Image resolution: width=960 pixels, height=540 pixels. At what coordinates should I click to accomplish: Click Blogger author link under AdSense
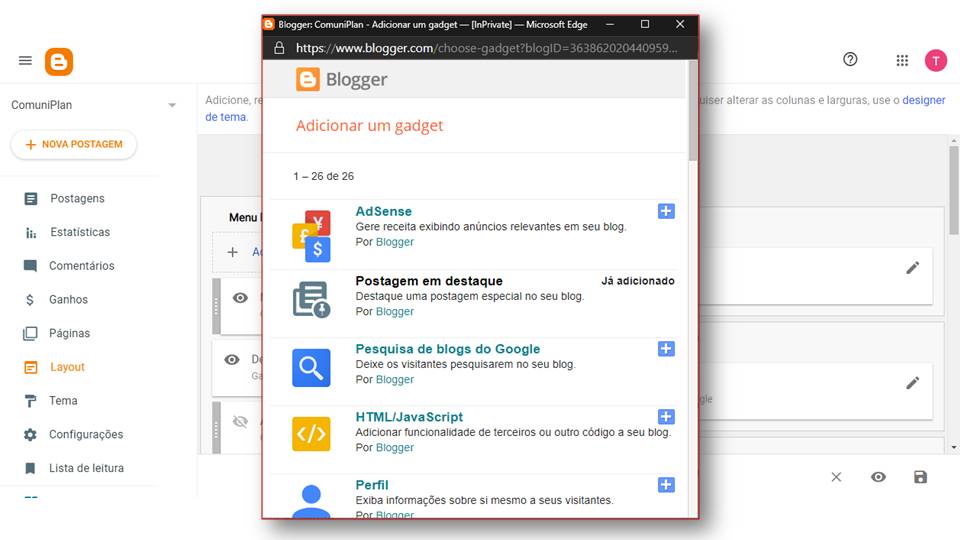394,242
